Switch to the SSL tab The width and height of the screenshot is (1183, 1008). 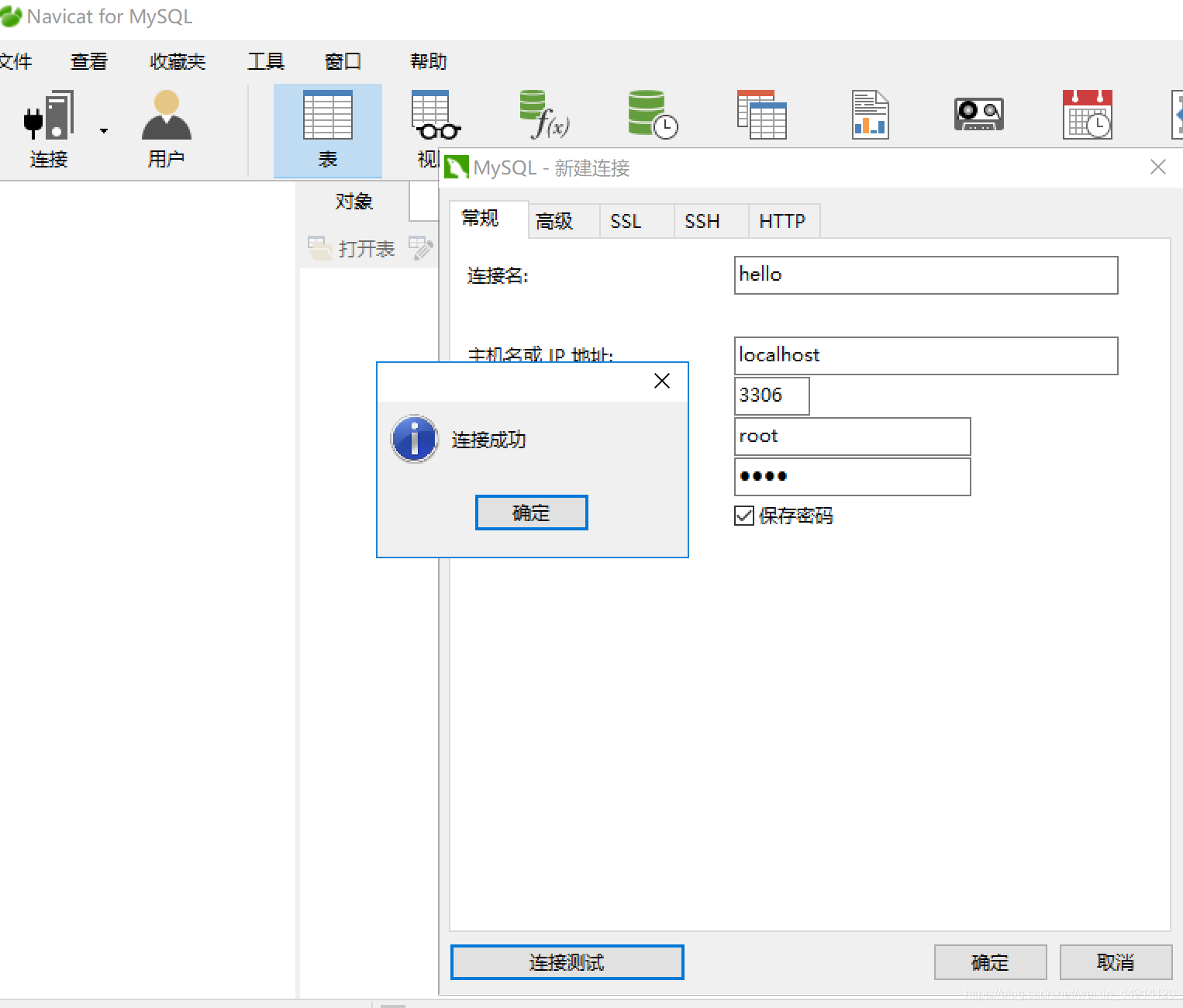(x=636, y=221)
